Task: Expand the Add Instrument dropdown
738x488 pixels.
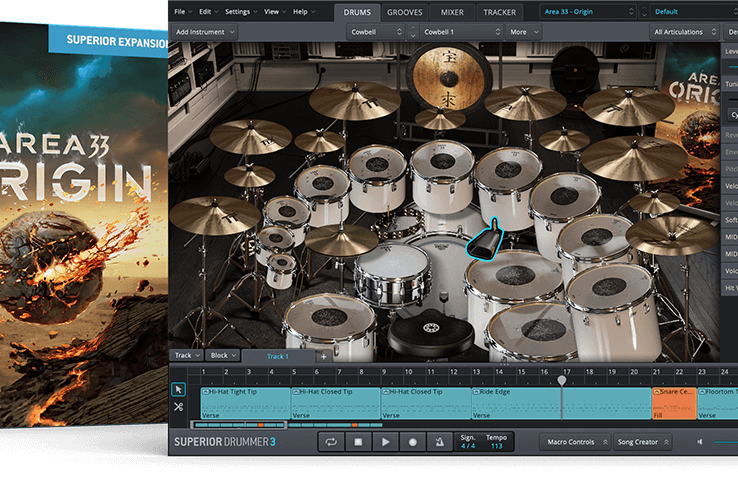Action: tap(204, 32)
